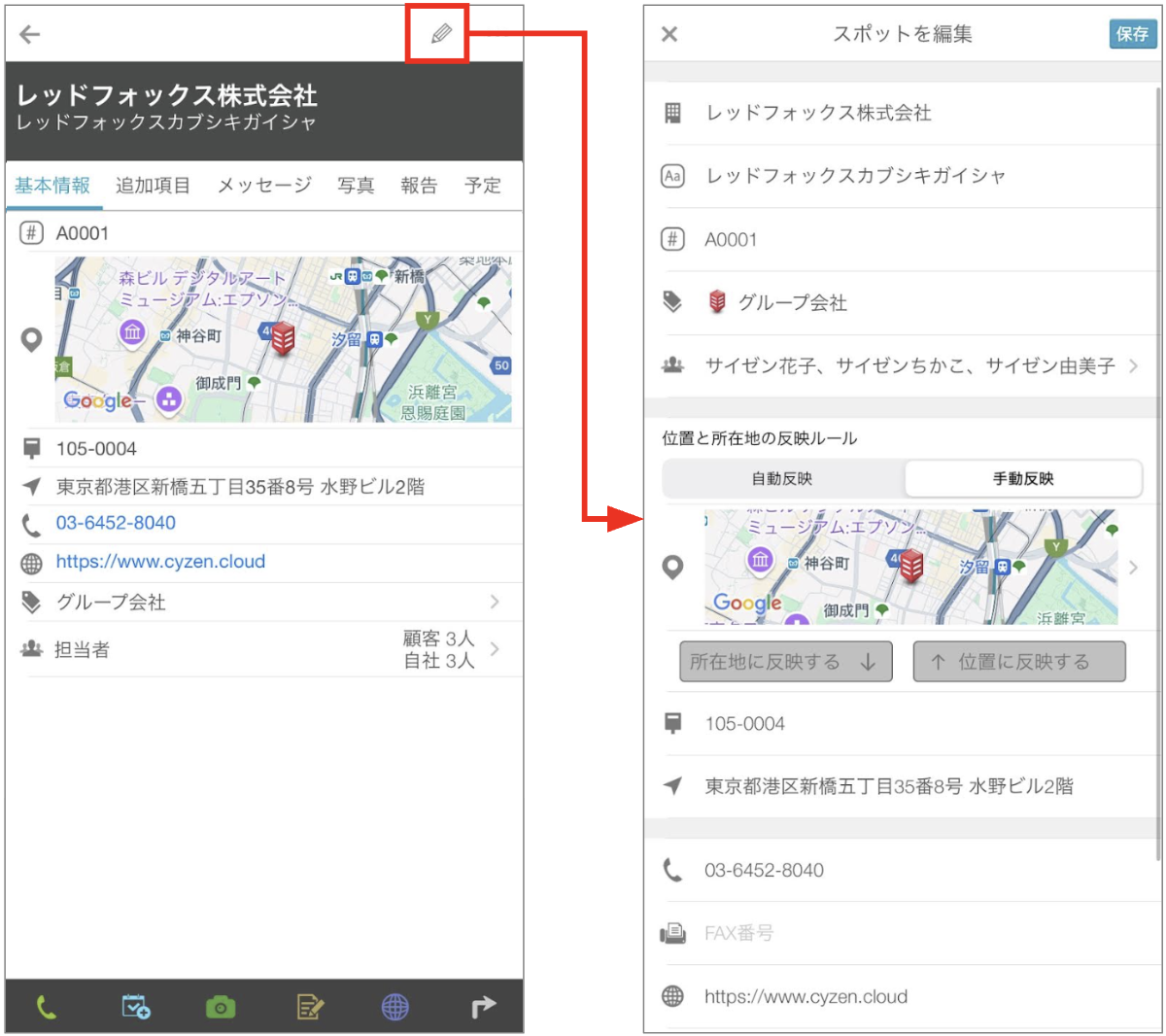Select 自動反映 option
Image resolution: width=1166 pixels, height=1036 pixels.
click(783, 478)
